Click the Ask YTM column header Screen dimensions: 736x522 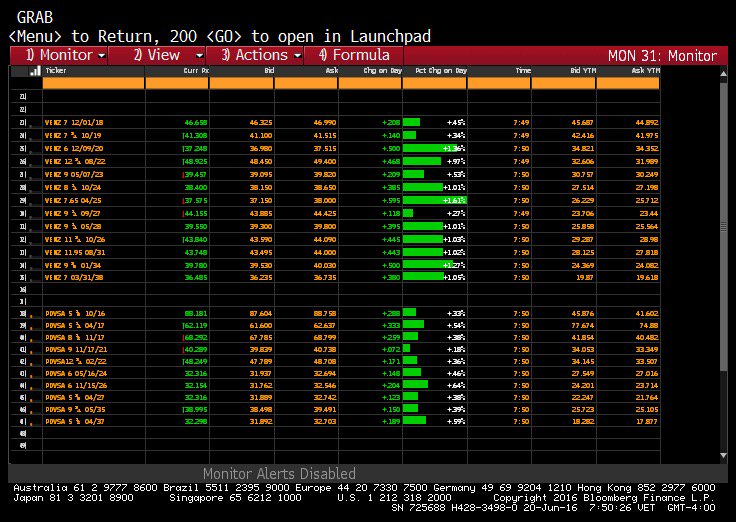(x=645, y=70)
